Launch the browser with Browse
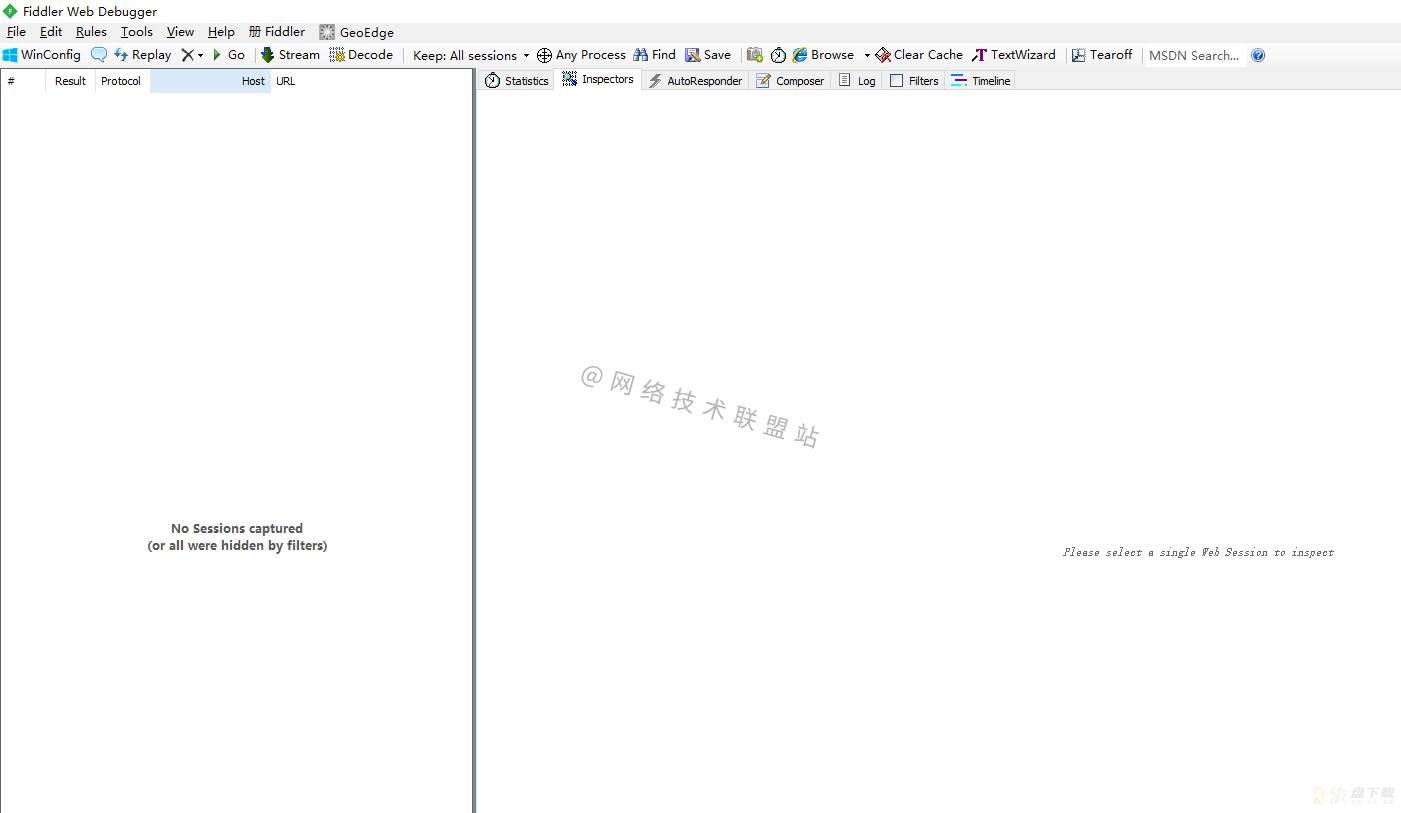This screenshot has width=1401, height=813. point(823,55)
